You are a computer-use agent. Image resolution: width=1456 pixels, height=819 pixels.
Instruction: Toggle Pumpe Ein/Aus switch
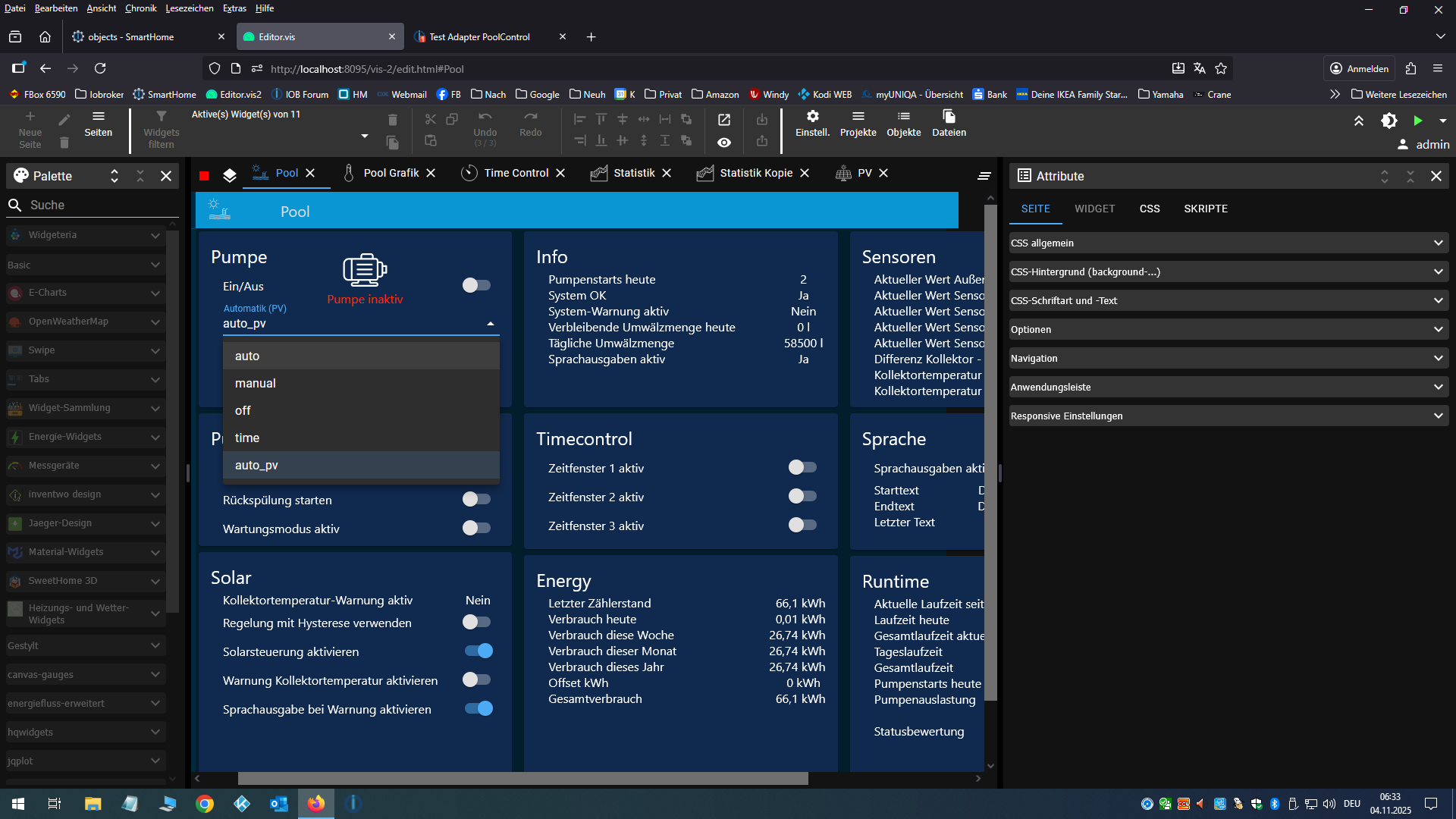(x=476, y=285)
